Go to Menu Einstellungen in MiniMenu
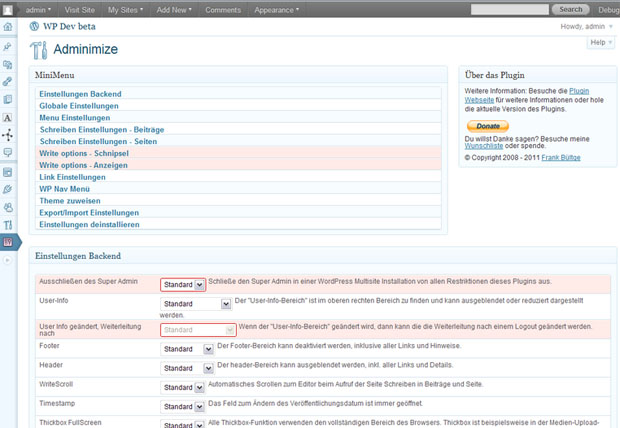 75,117
